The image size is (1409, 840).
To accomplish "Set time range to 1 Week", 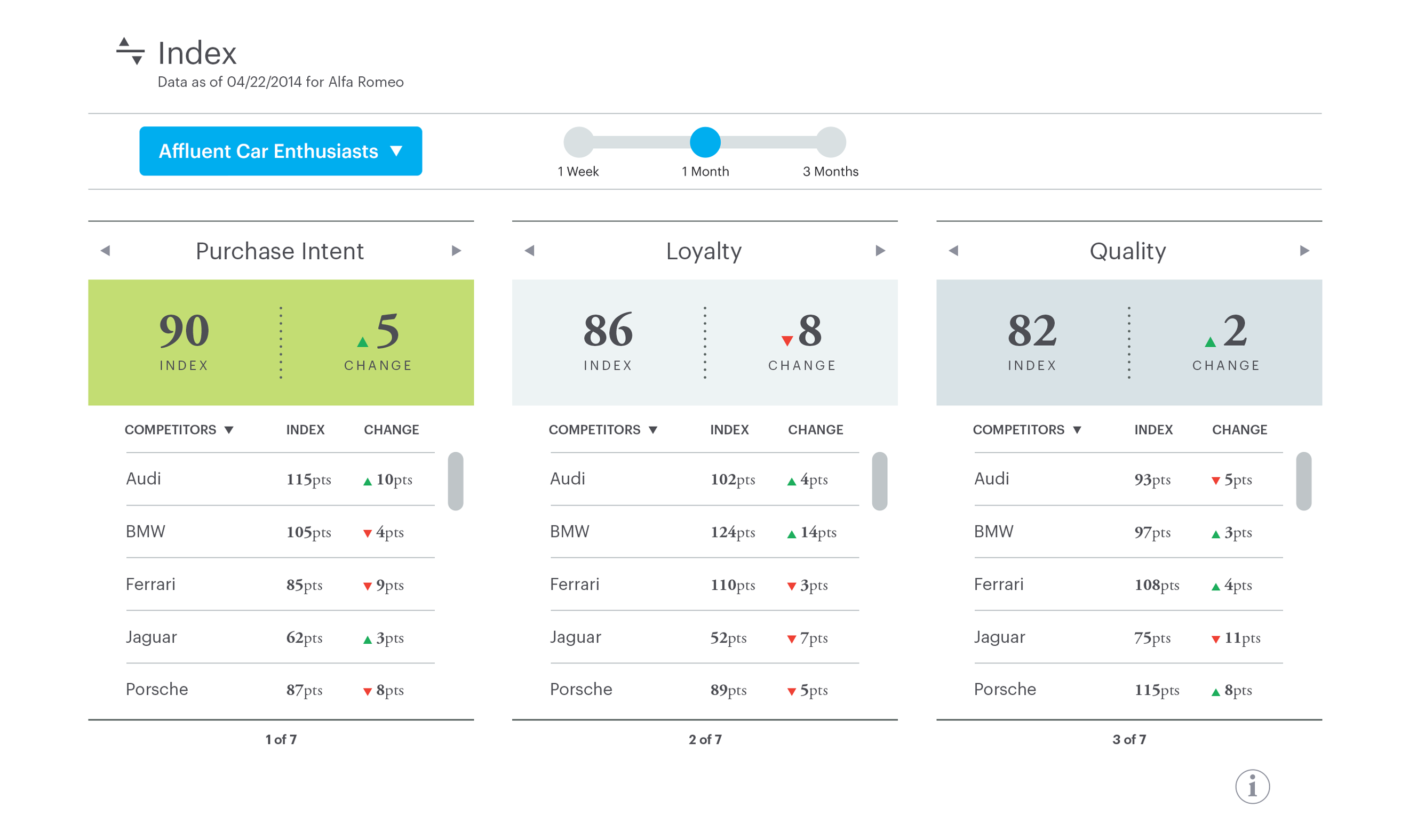I will pyautogui.click(x=578, y=141).
